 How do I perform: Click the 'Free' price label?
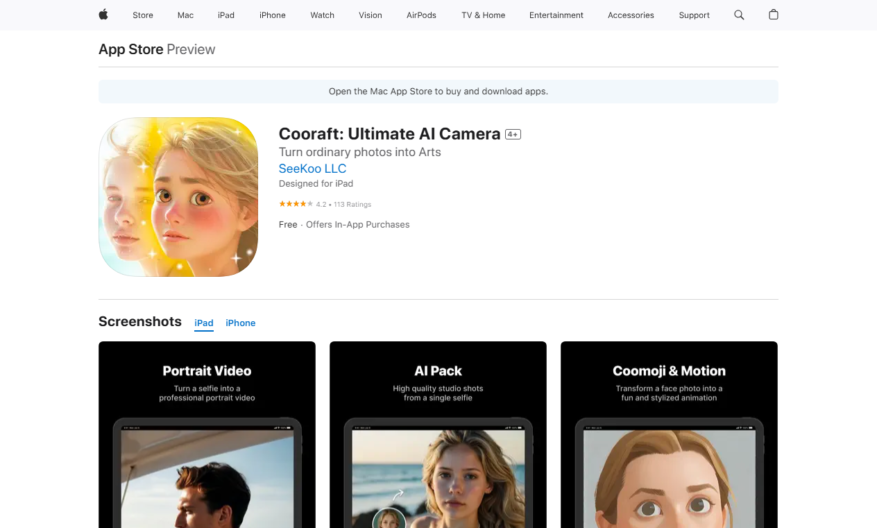287,224
